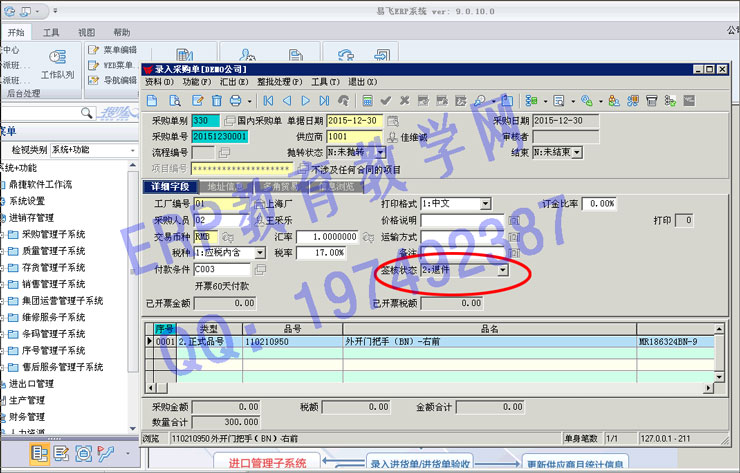The width and height of the screenshot is (740, 473).
Task: Click the 供应商 field containing 1001
Action: tap(355, 137)
